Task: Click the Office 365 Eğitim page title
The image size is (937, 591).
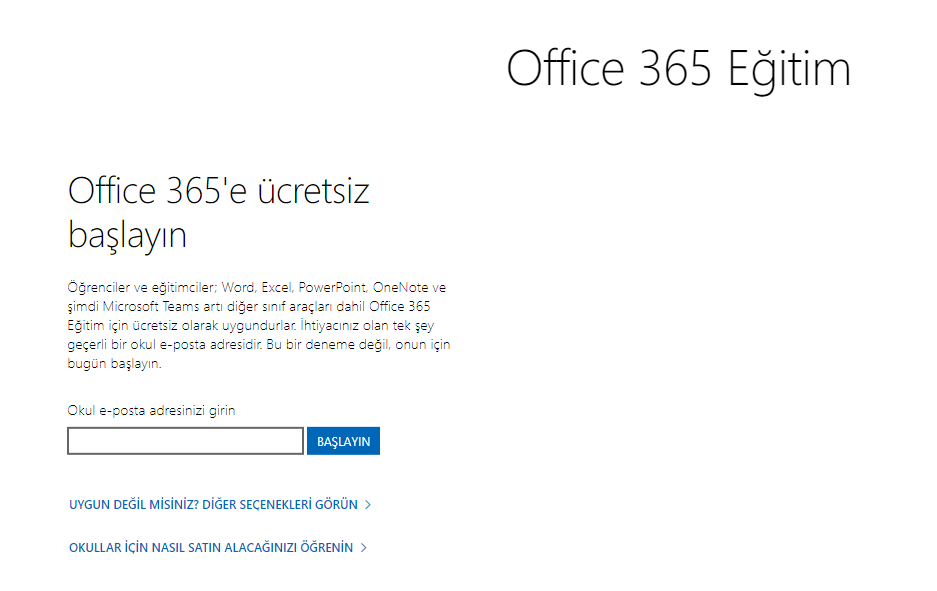Action: click(x=678, y=69)
